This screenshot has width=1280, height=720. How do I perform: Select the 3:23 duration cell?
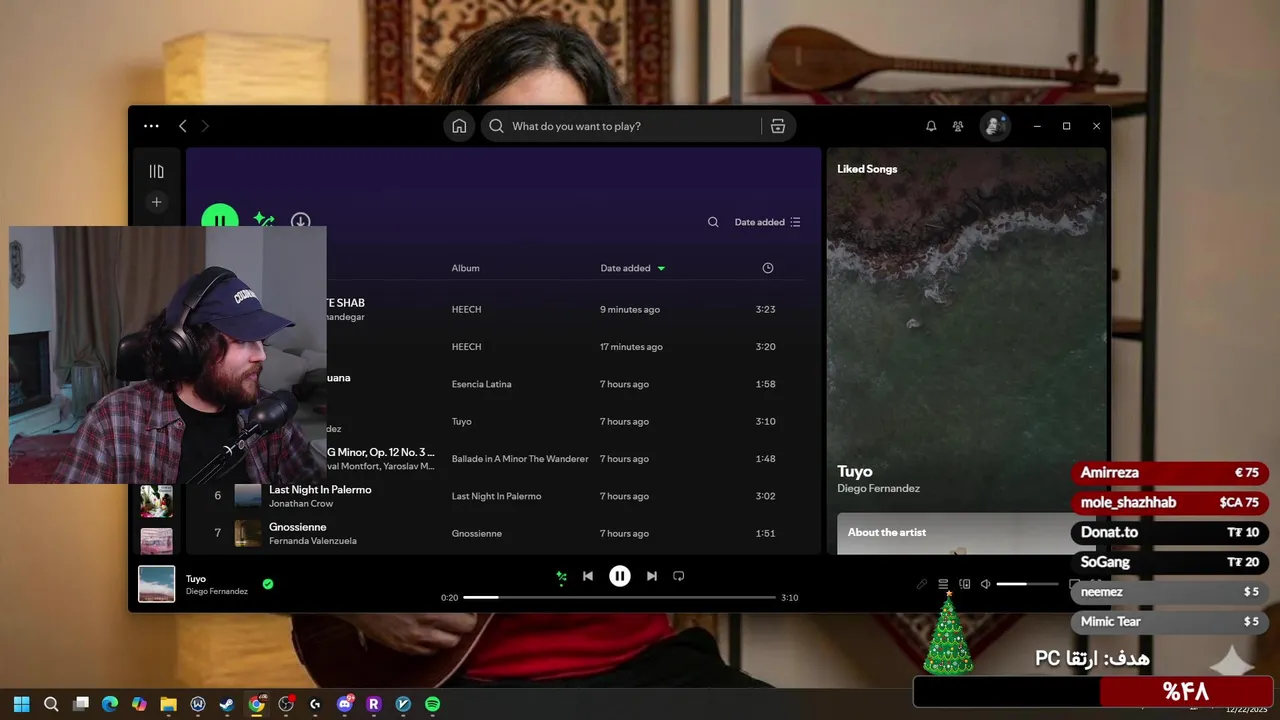(765, 310)
